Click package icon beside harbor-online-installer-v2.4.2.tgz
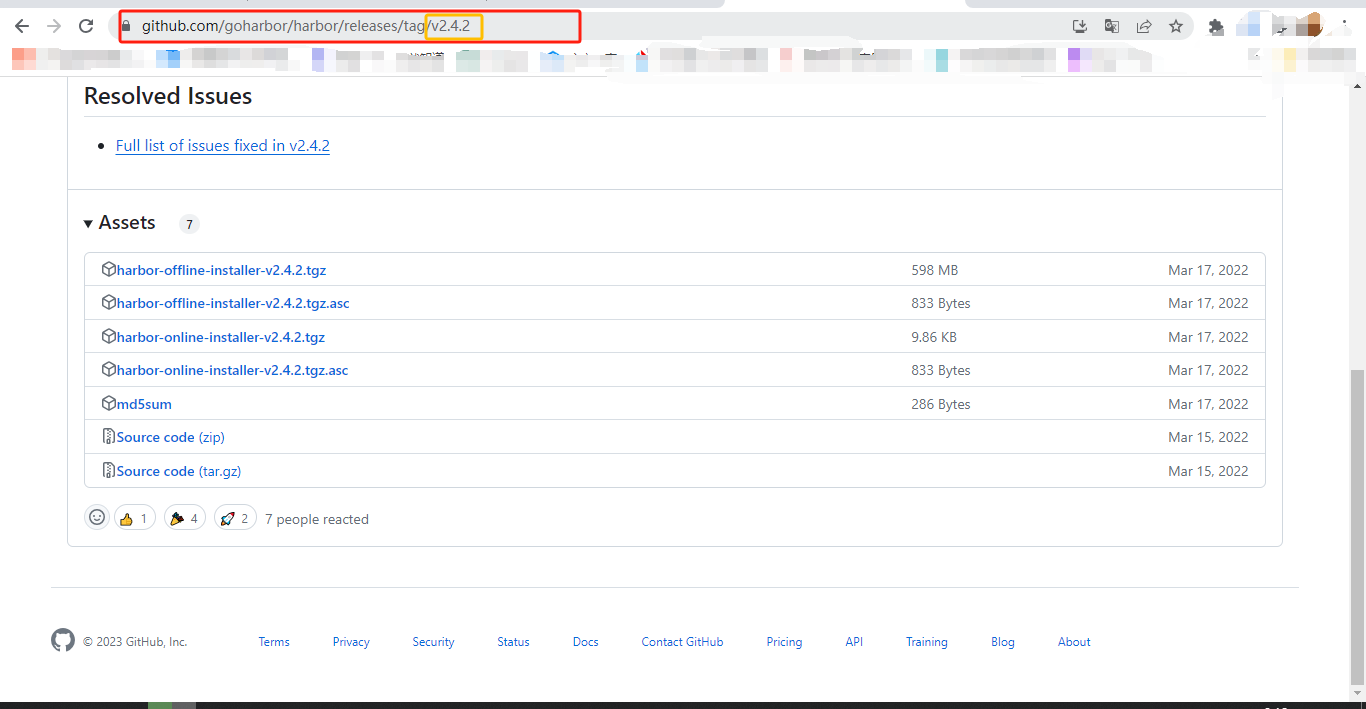1366x709 pixels. tap(109, 336)
